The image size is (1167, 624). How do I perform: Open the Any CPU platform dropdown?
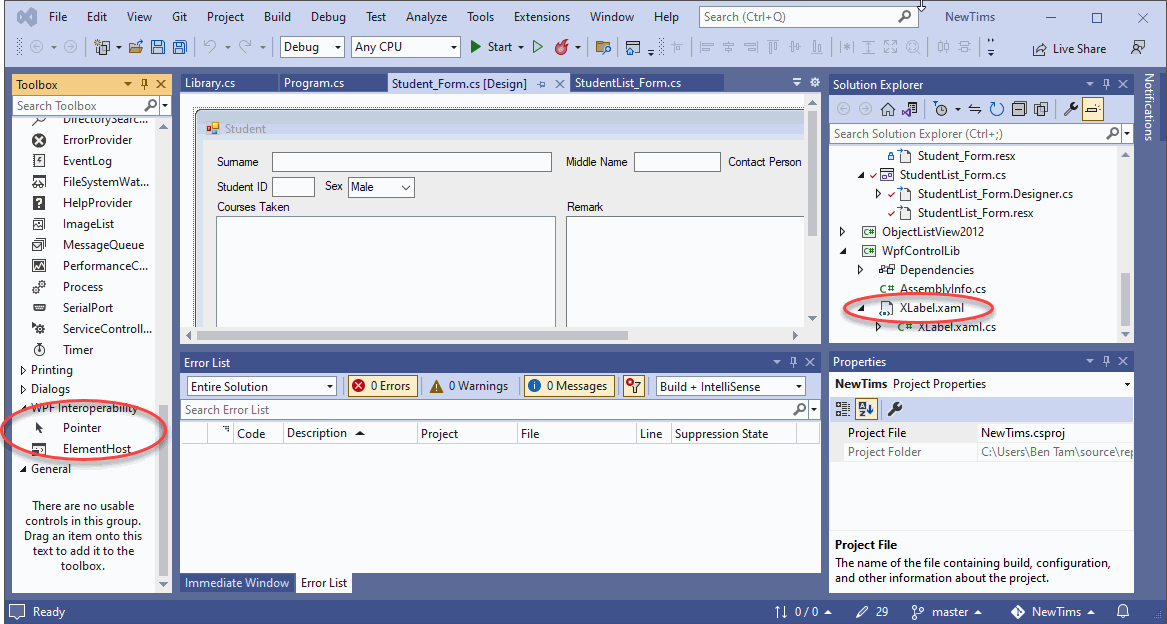click(x=405, y=47)
